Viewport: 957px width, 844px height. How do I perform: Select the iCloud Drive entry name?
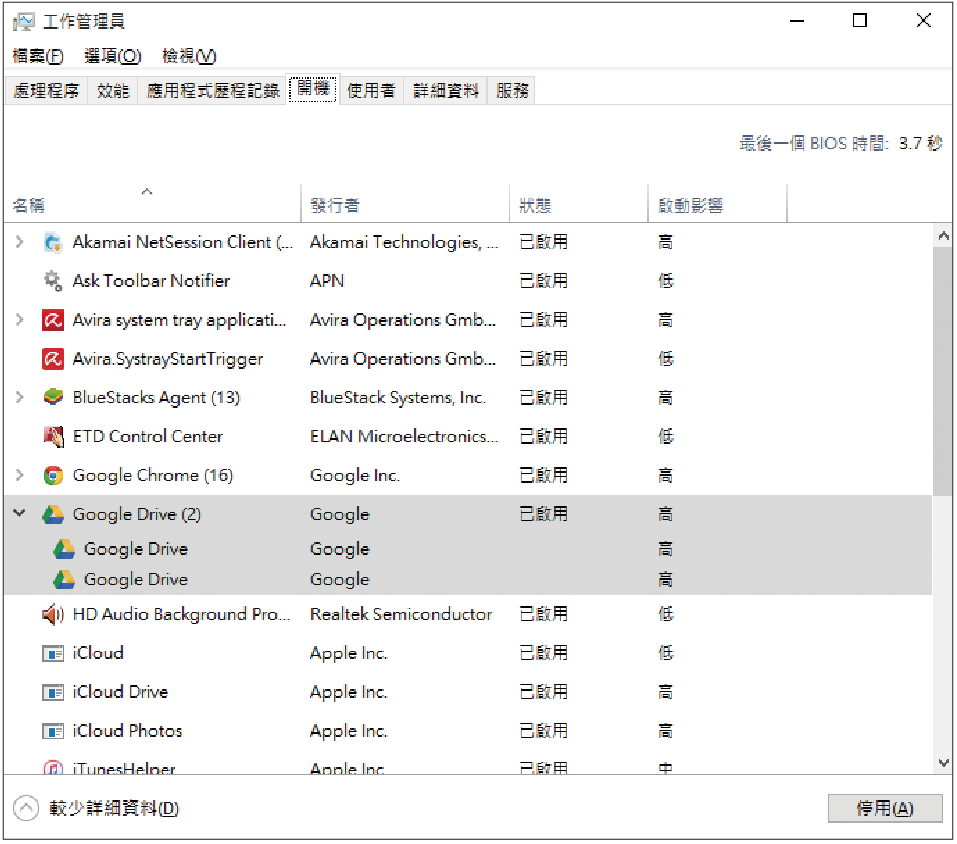120,692
